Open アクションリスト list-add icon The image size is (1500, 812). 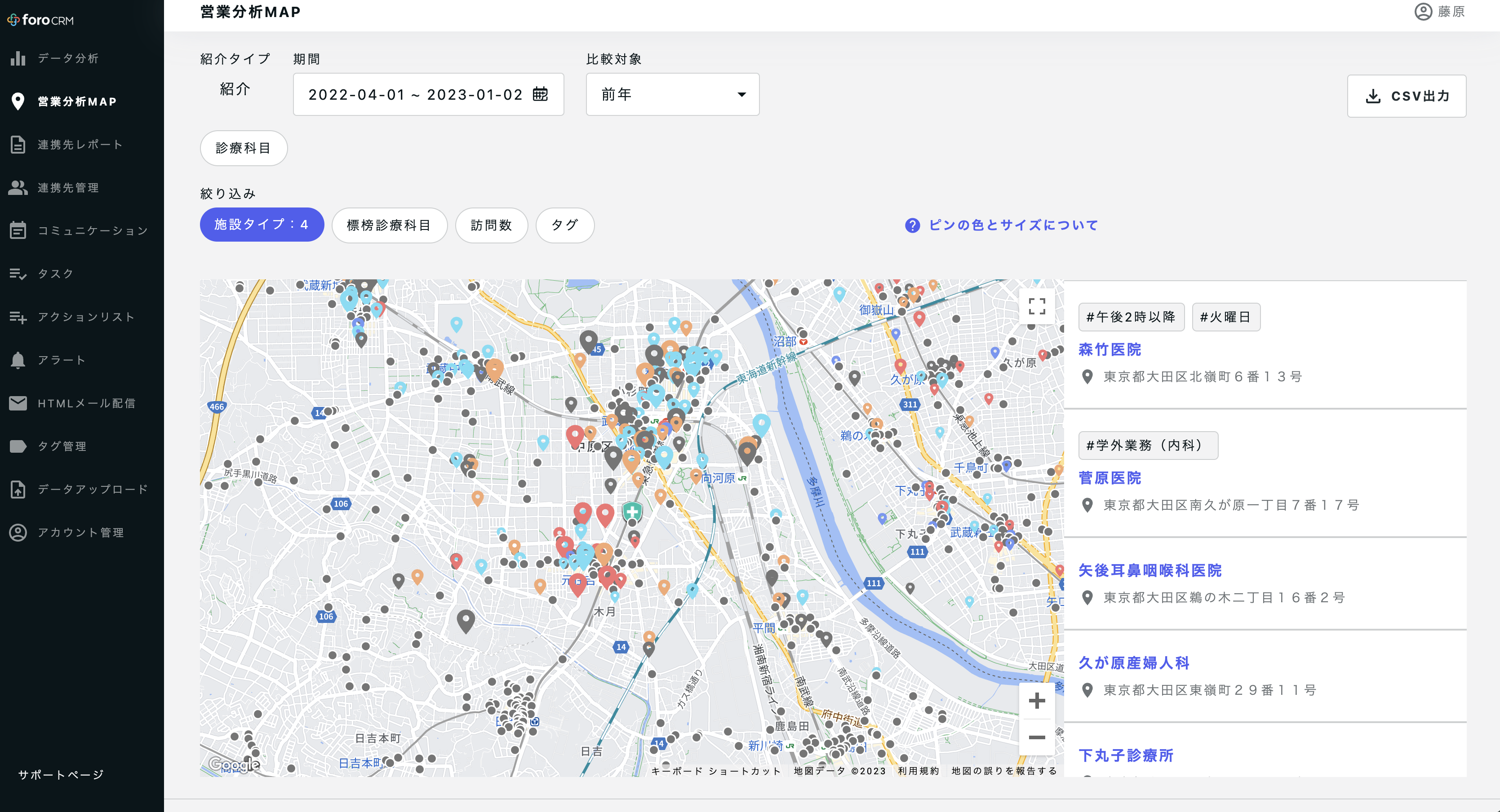pyautogui.click(x=18, y=317)
